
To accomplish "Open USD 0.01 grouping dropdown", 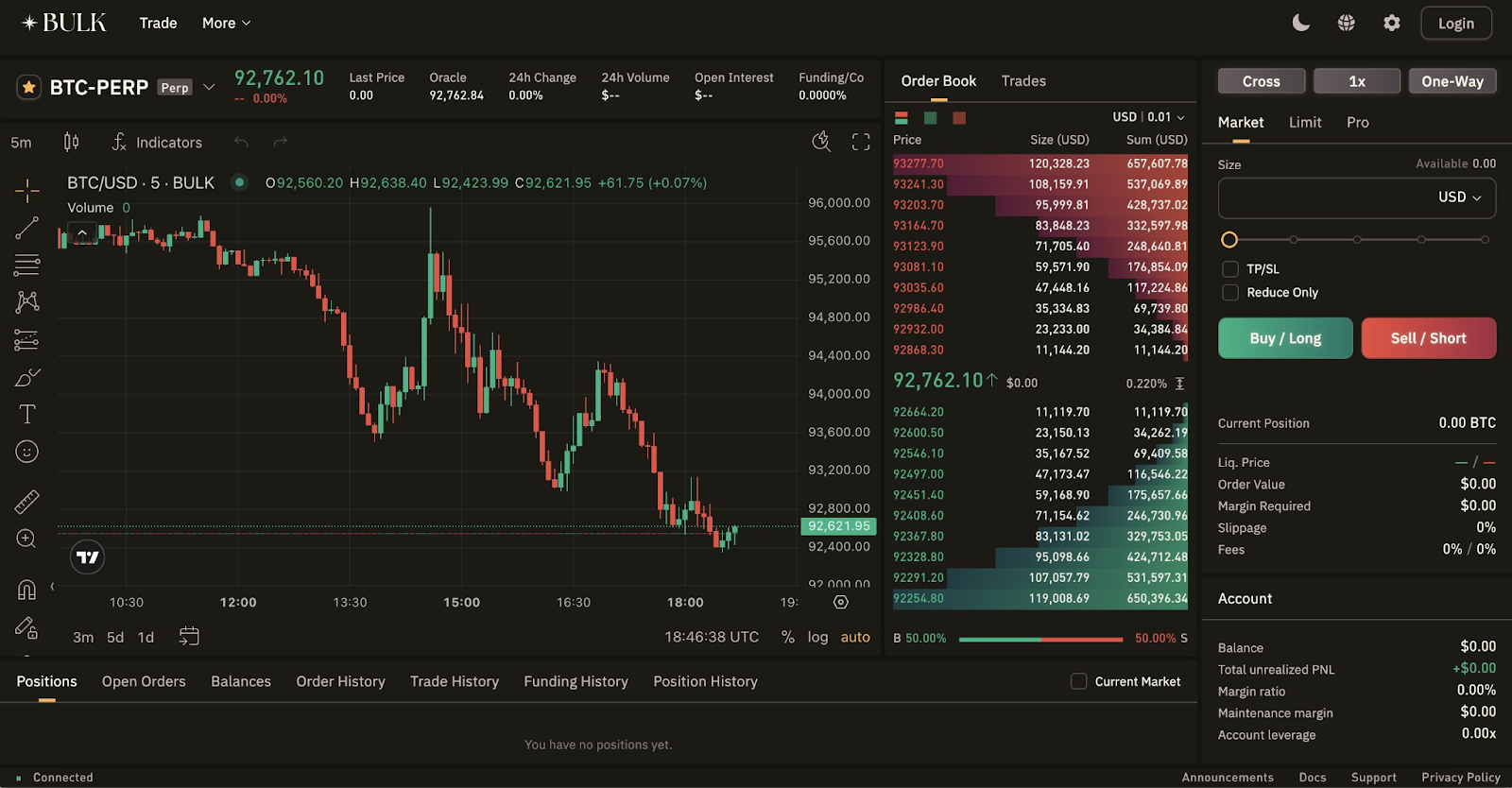I will click(x=1148, y=117).
